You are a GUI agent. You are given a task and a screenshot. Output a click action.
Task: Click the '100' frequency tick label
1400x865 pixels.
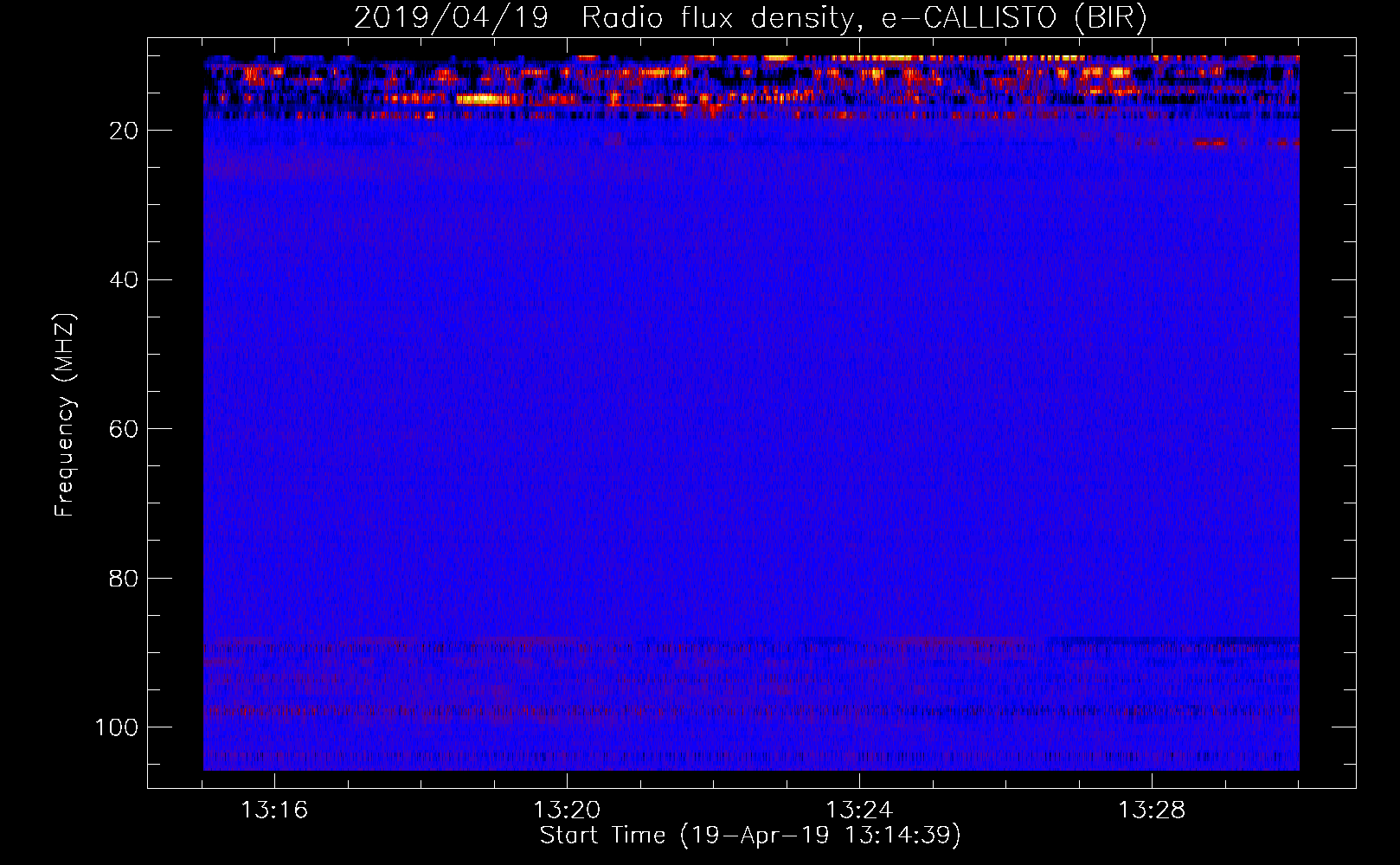point(117,727)
